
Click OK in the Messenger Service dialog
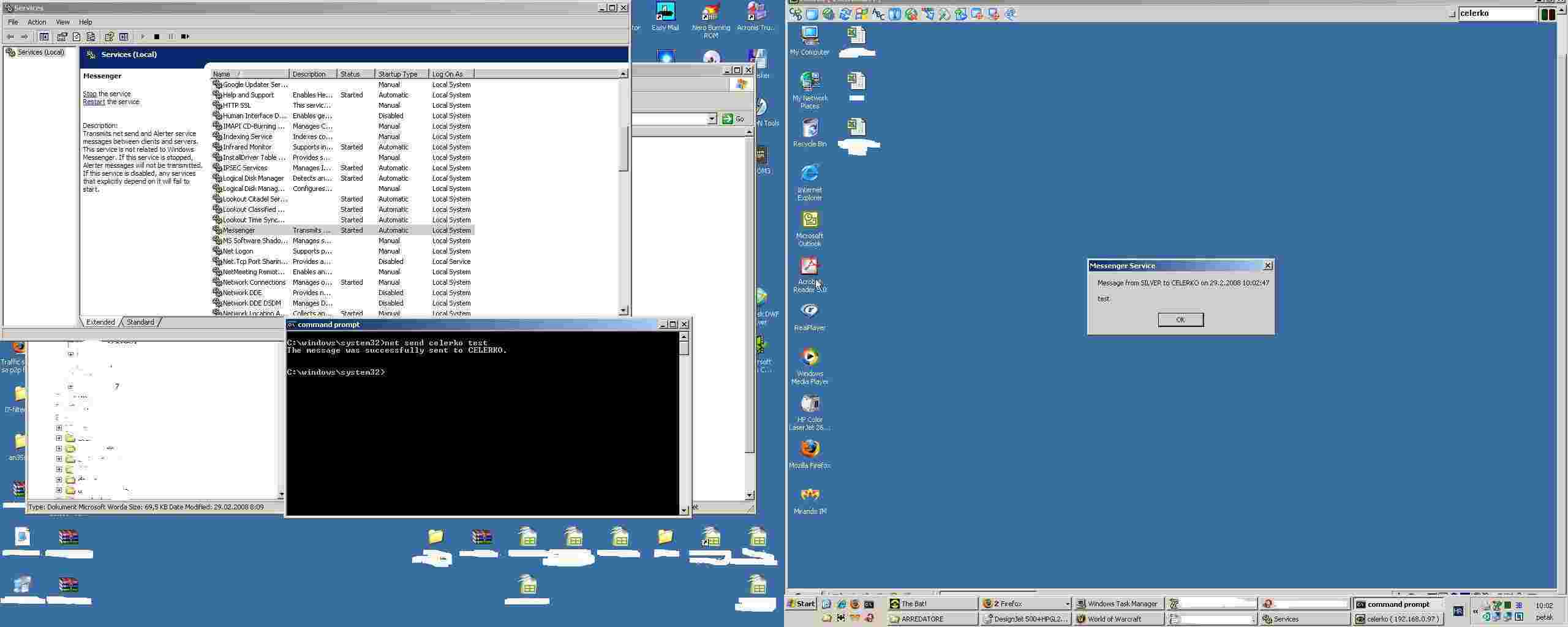[x=1180, y=320]
